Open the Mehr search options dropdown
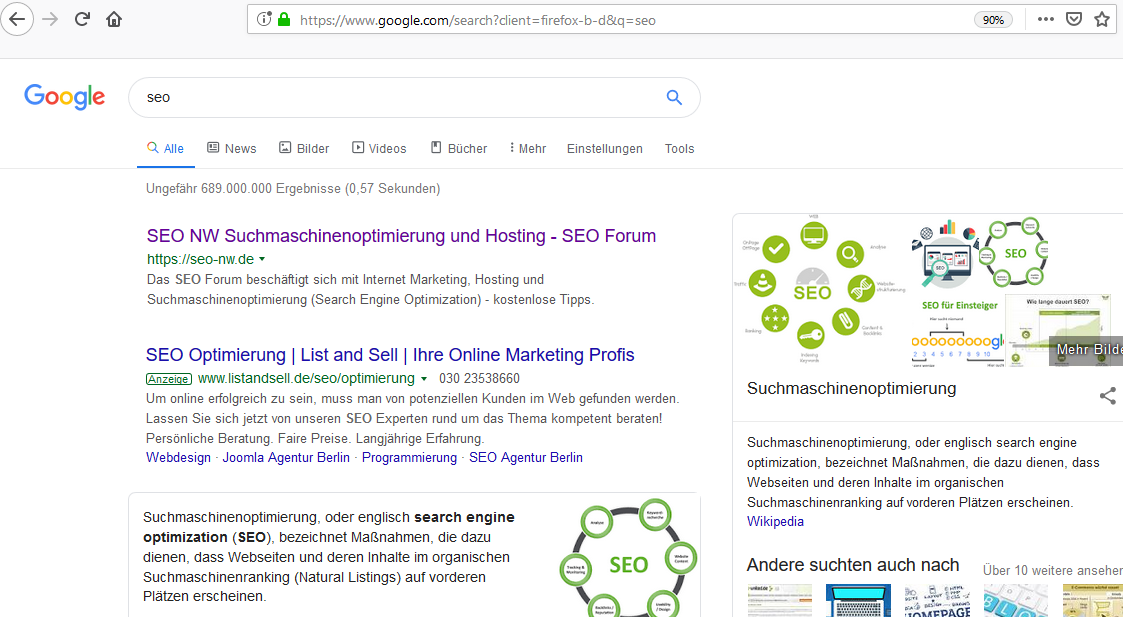The width and height of the screenshot is (1123, 617). tap(527, 148)
